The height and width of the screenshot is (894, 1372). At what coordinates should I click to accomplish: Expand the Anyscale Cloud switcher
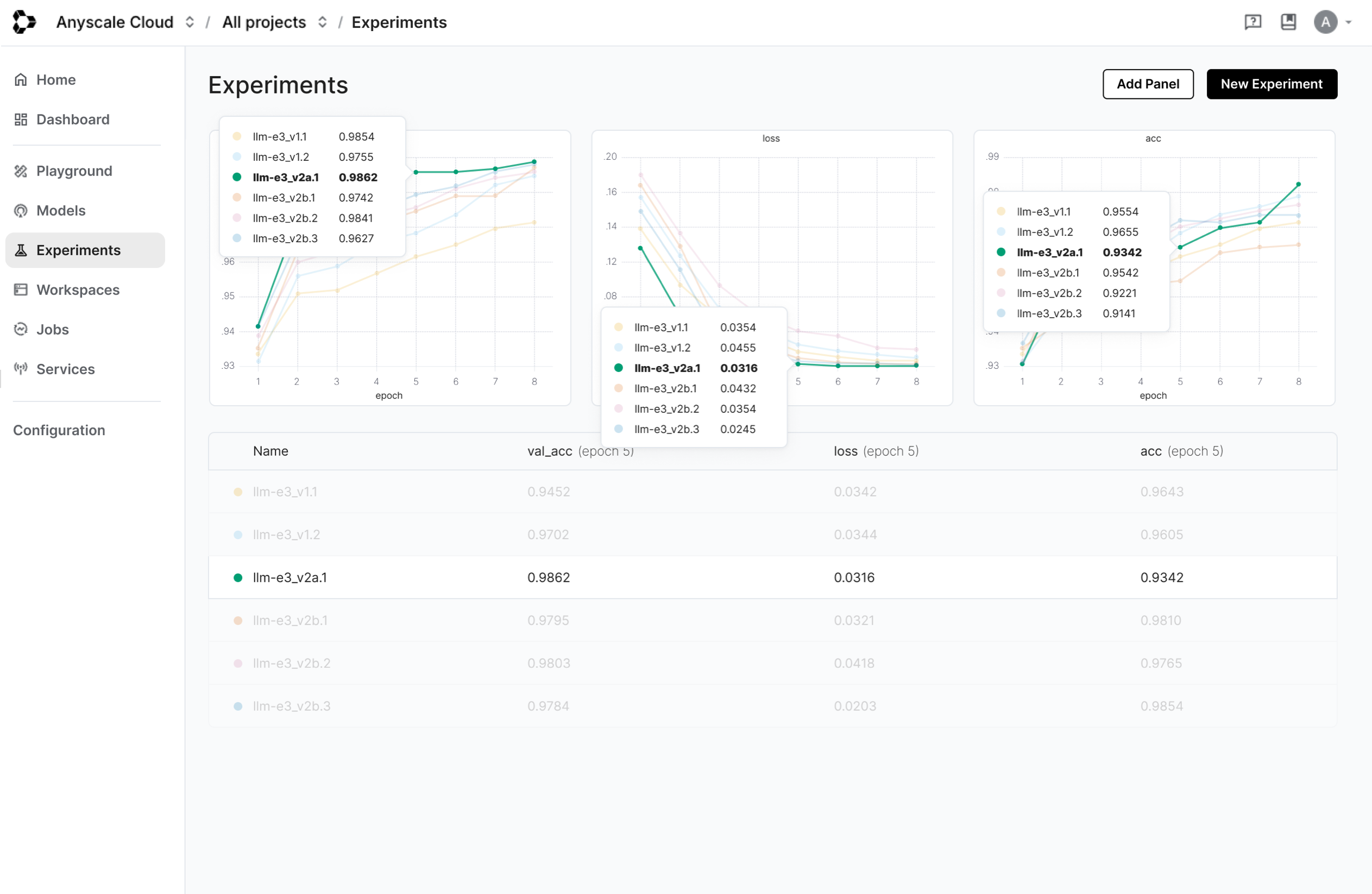[x=190, y=22]
